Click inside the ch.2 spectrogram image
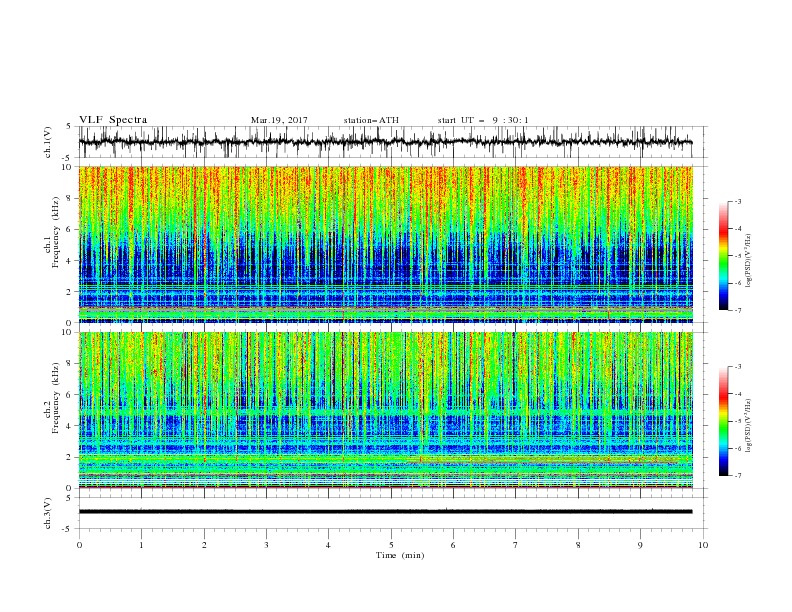Viewport: 792px width, 612px height. [385, 410]
